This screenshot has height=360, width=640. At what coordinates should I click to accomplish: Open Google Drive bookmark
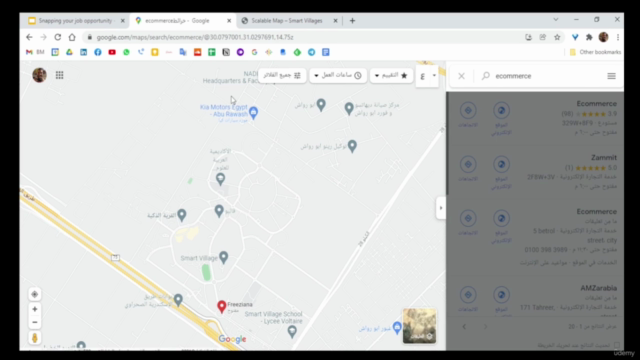(x=69, y=52)
